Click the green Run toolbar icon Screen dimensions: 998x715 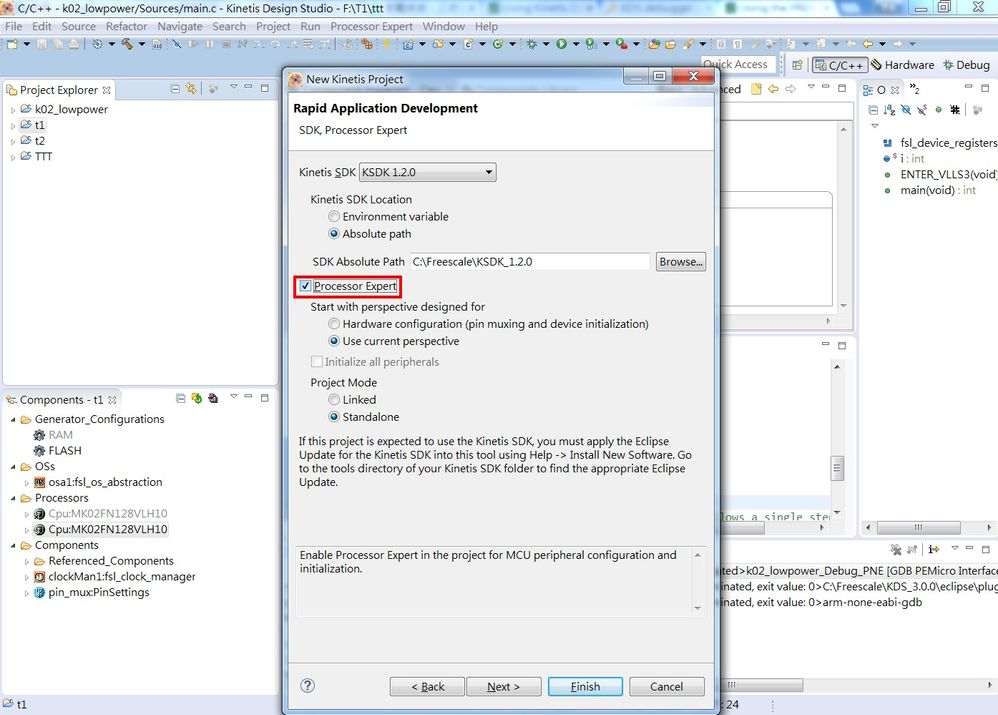click(561, 44)
